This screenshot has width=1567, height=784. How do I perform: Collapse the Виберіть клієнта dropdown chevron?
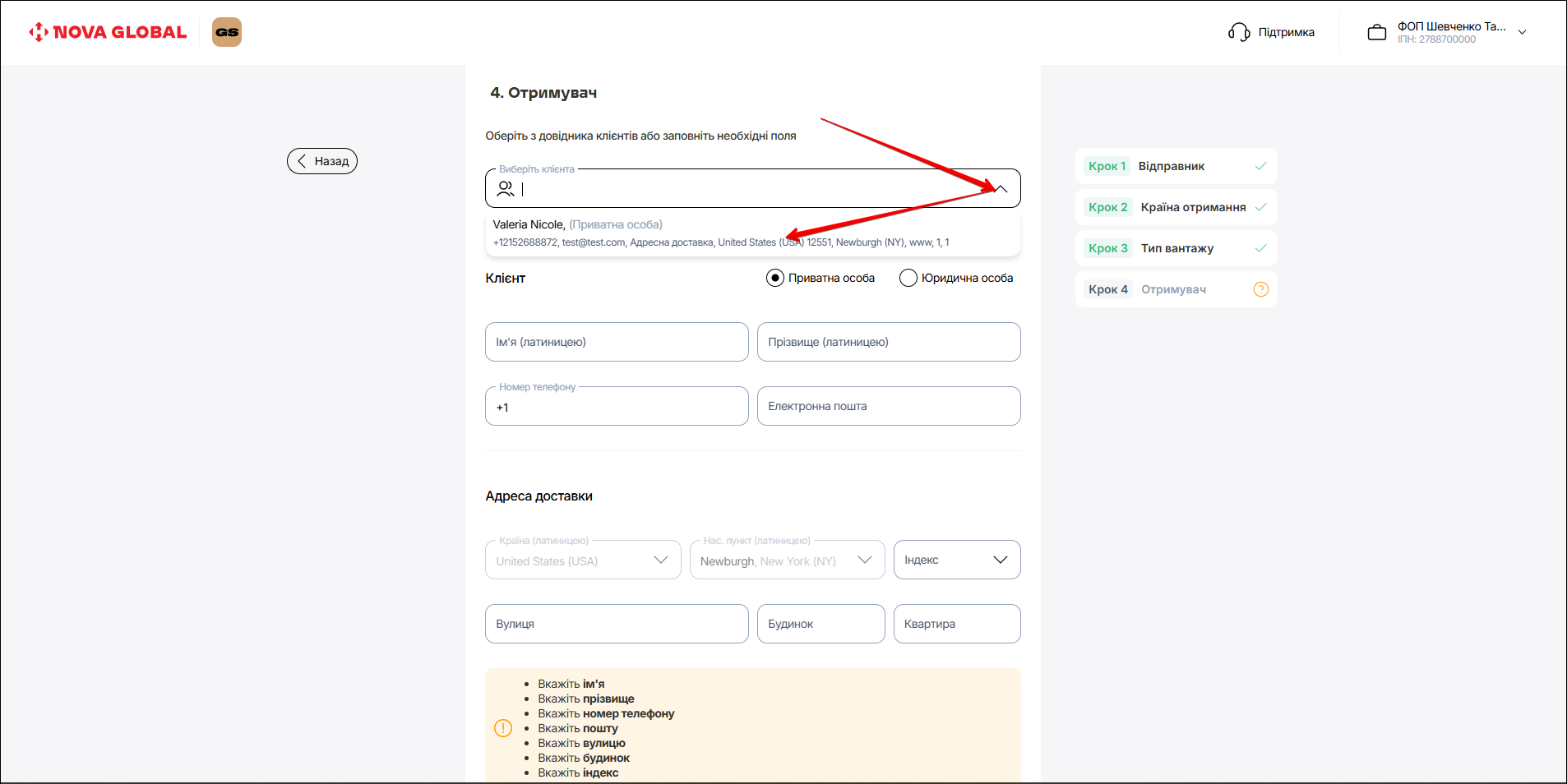pyautogui.click(x=1001, y=189)
